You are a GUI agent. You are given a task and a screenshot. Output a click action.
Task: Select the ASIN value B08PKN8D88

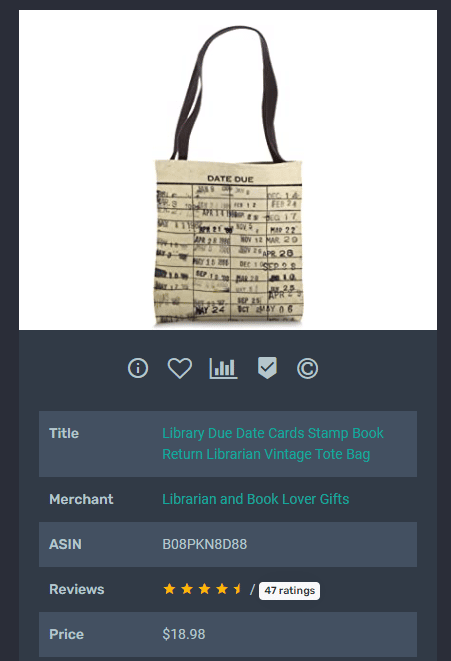pyautogui.click(x=205, y=544)
